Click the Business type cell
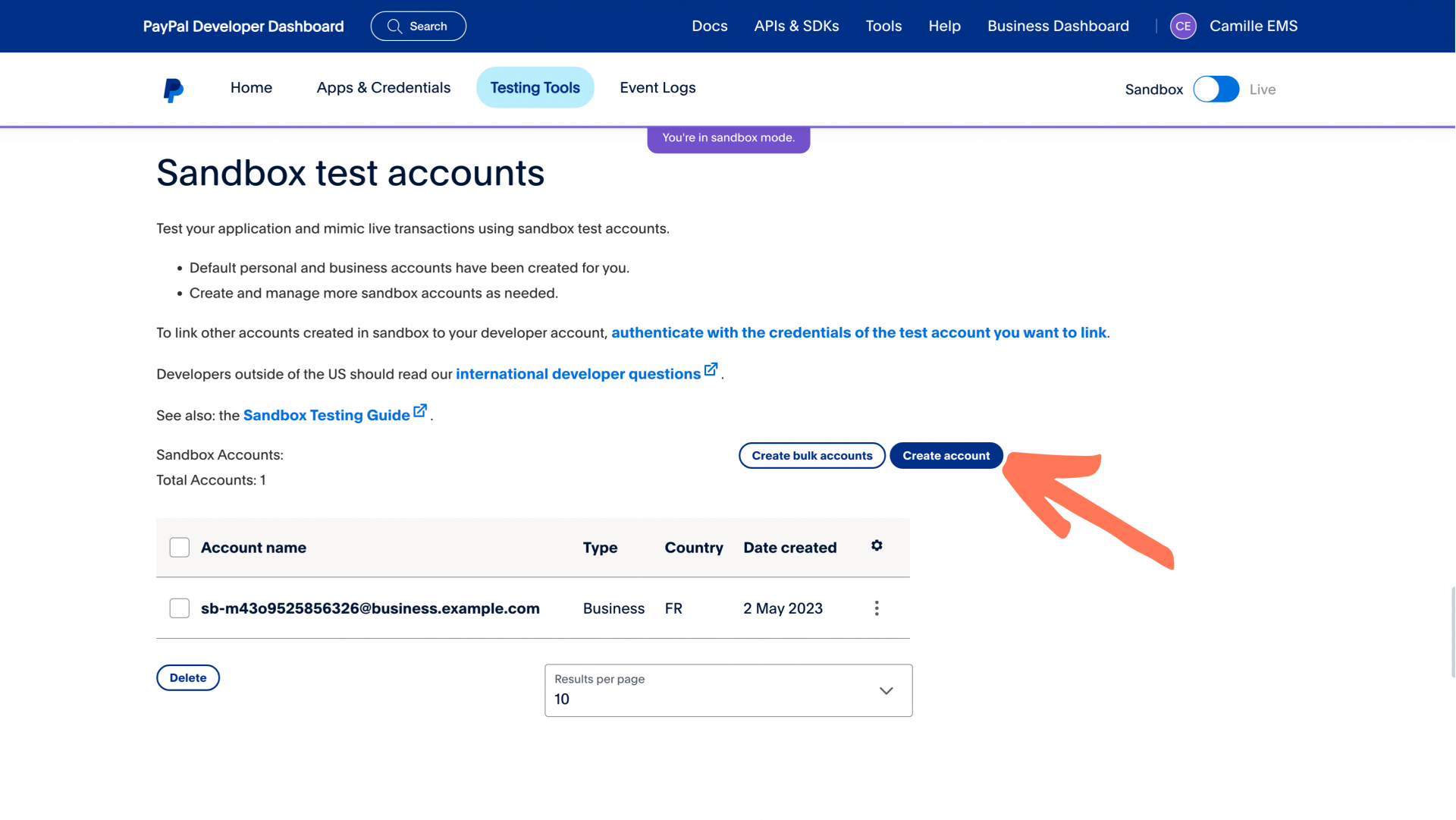 click(613, 608)
